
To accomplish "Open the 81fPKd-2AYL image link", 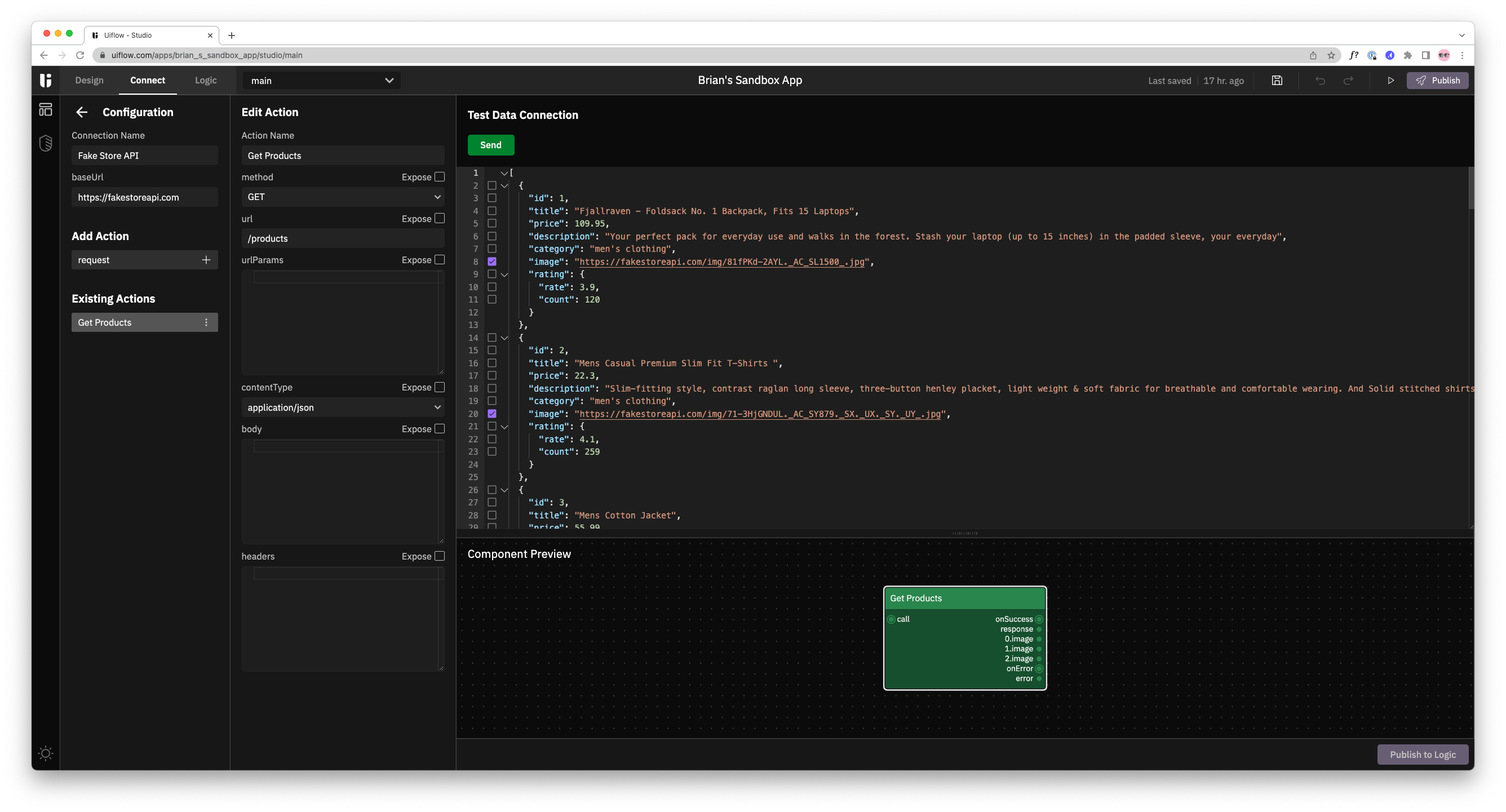I will (721, 262).
